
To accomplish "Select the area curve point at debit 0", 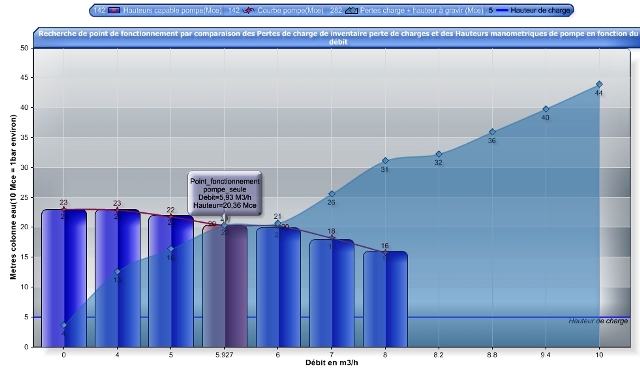I will (x=64, y=325).
